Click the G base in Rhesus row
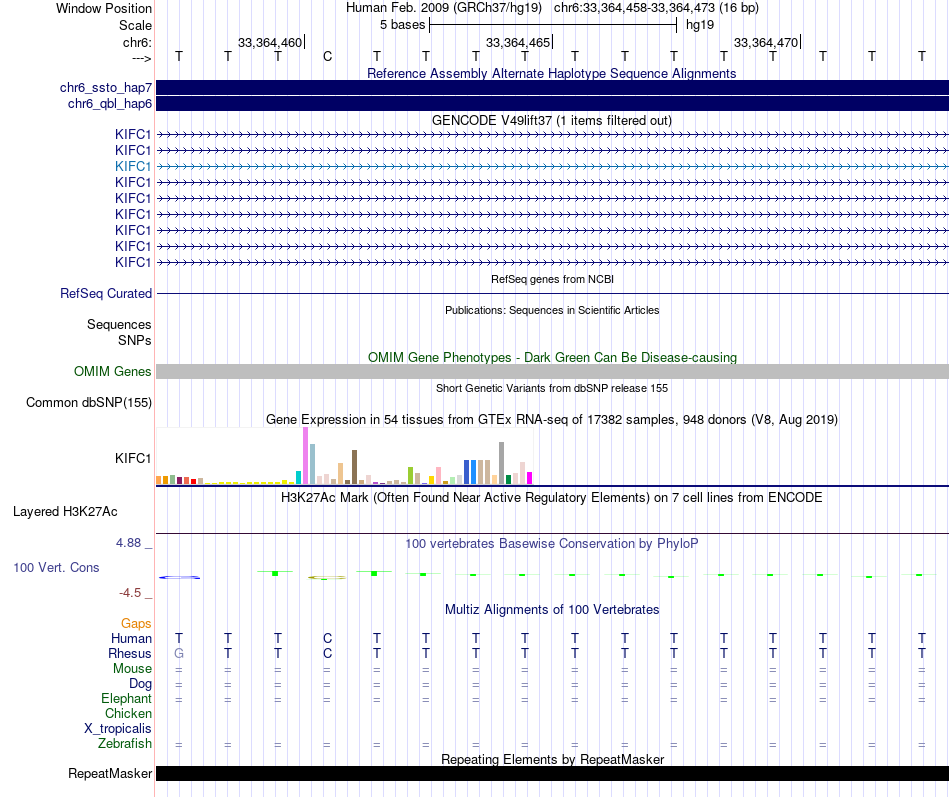This screenshot has height=797, width=950. click(179, 654)
